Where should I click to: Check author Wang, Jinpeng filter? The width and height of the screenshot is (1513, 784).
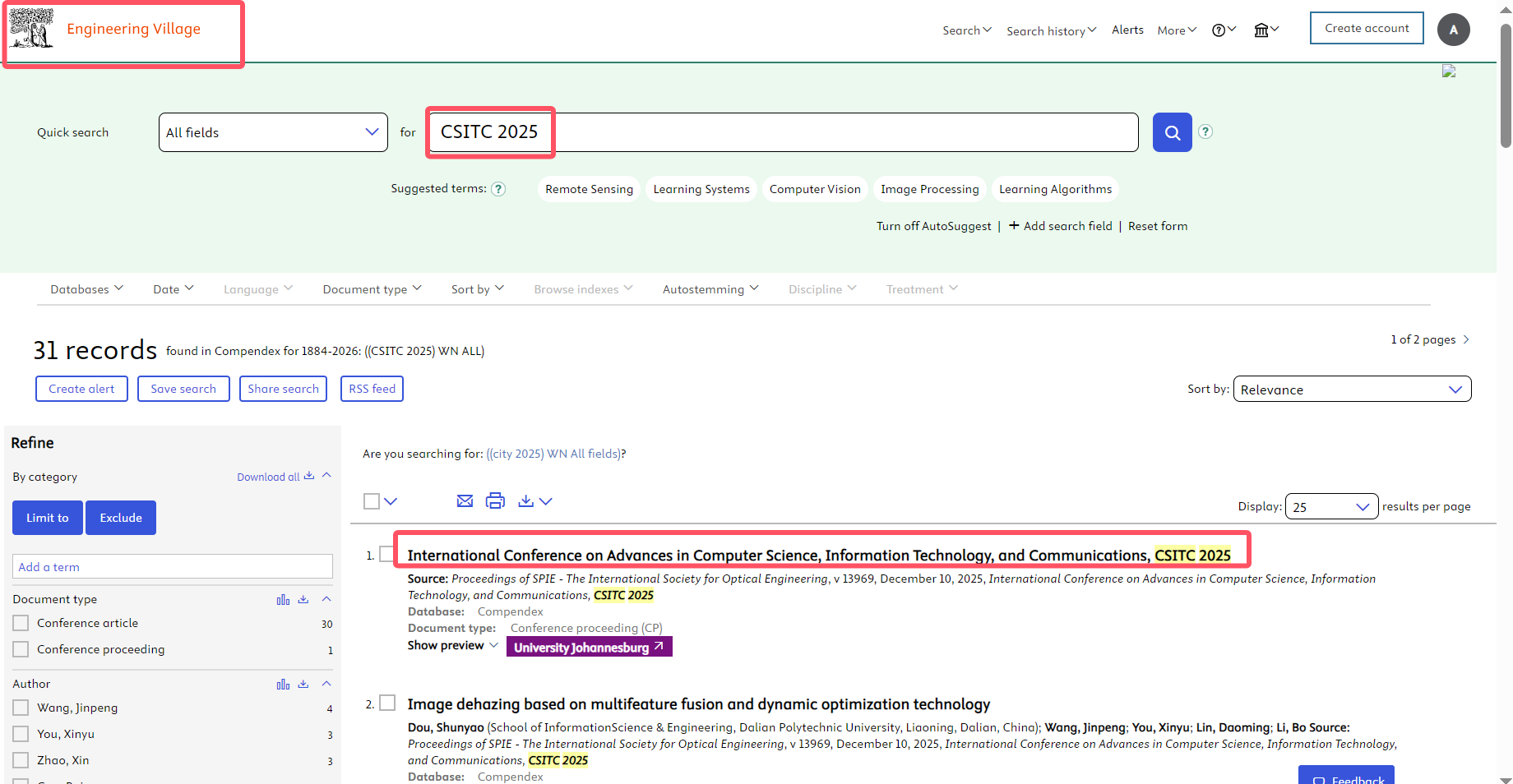[21, 708]
